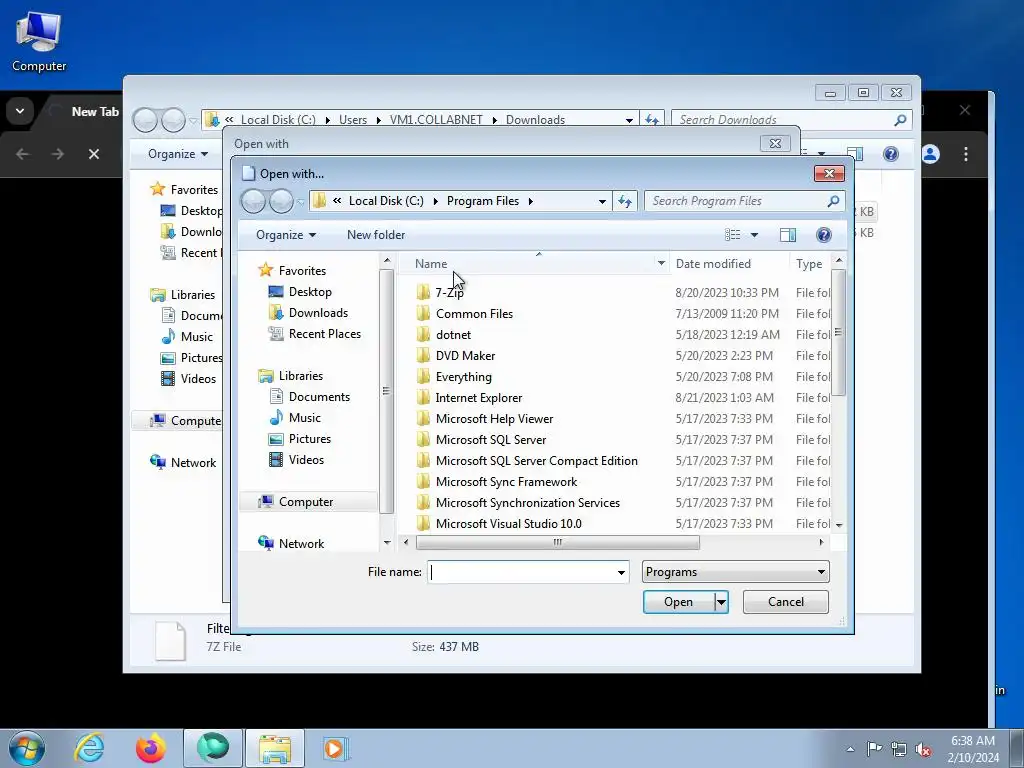Click the forward arrow in Open with dialog

(x=281, y=201)
